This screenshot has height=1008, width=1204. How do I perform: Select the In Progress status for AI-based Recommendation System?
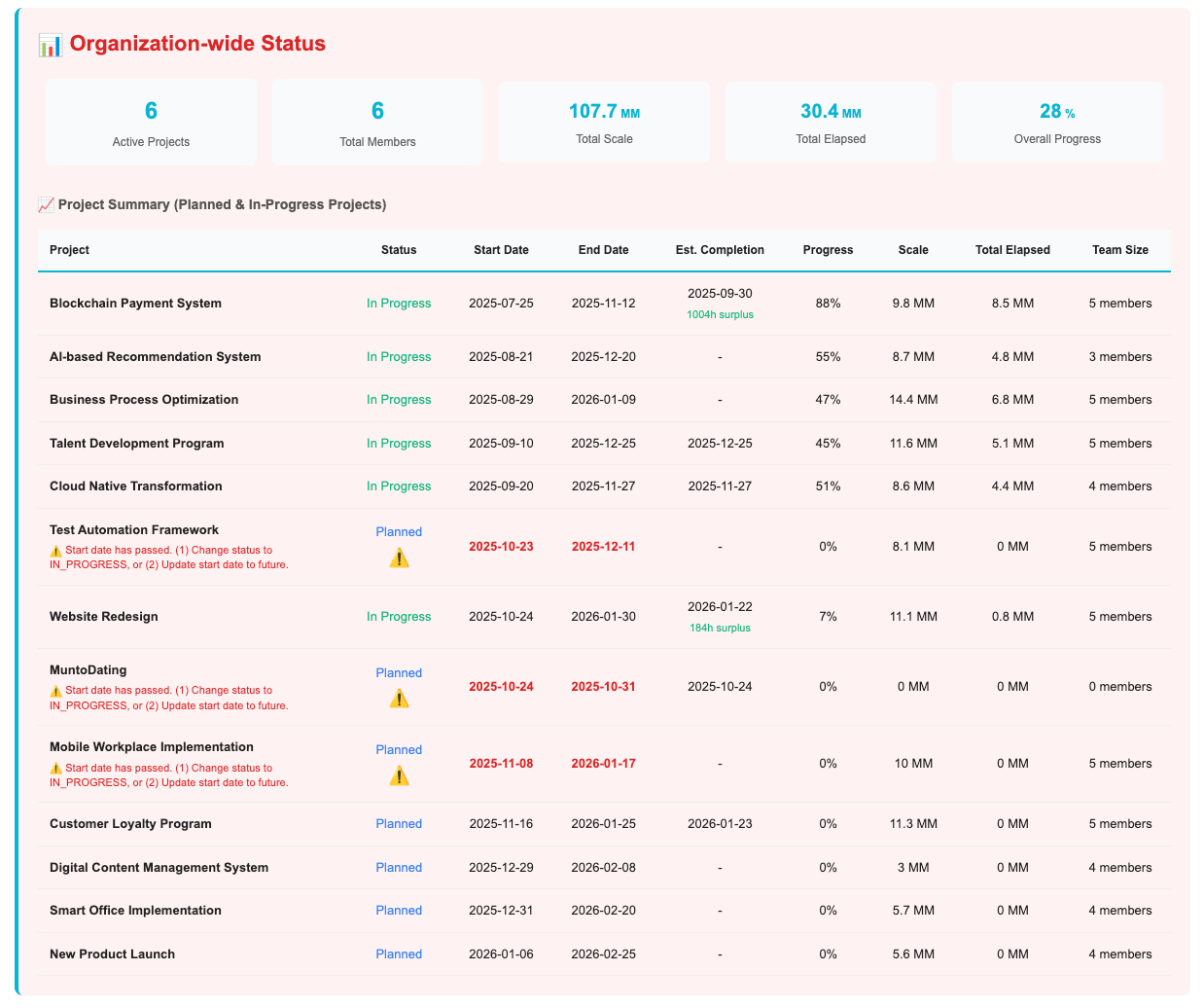coord(399,356)
